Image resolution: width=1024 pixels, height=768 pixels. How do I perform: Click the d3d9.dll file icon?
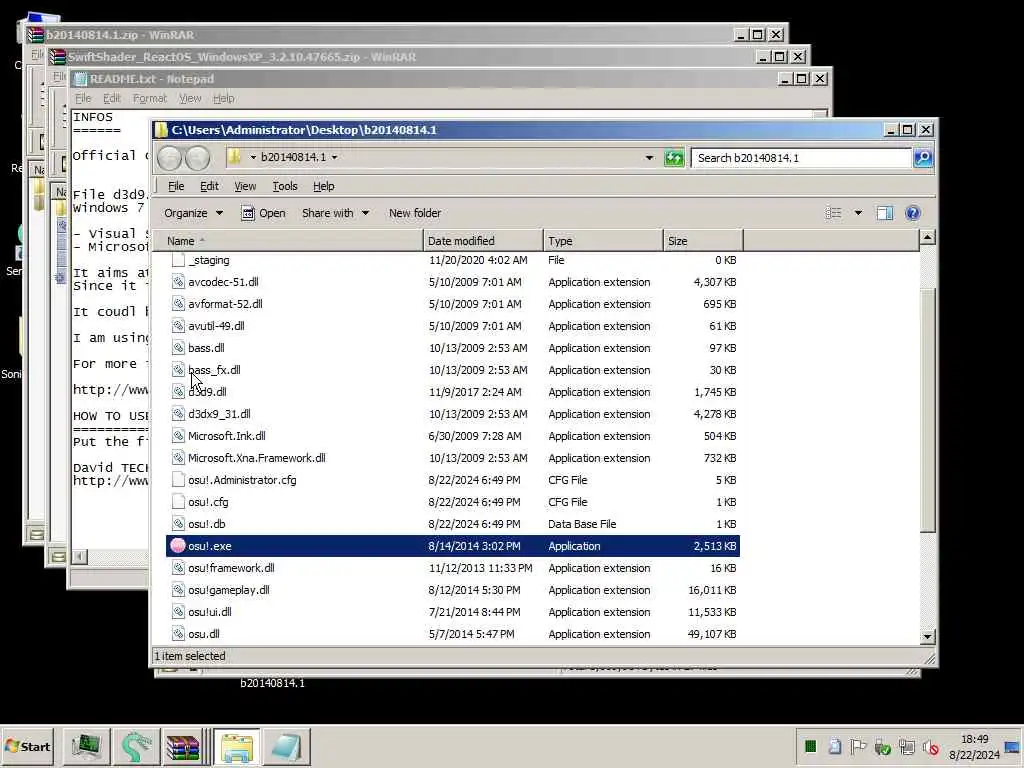(178, 391)
